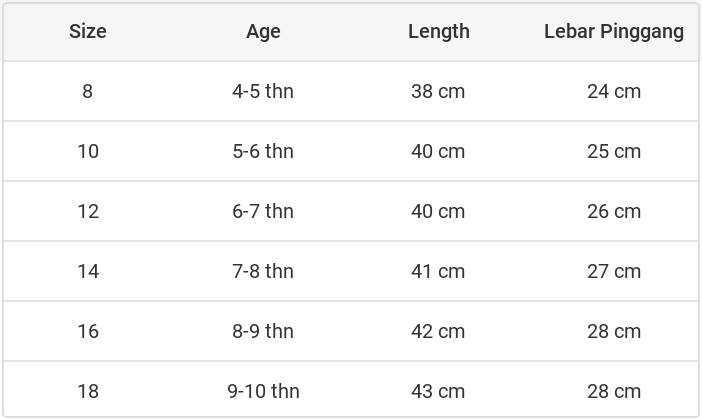Select the size 14 cell
Viewport: 702px width, 420px height.
[x=88, y=271]
